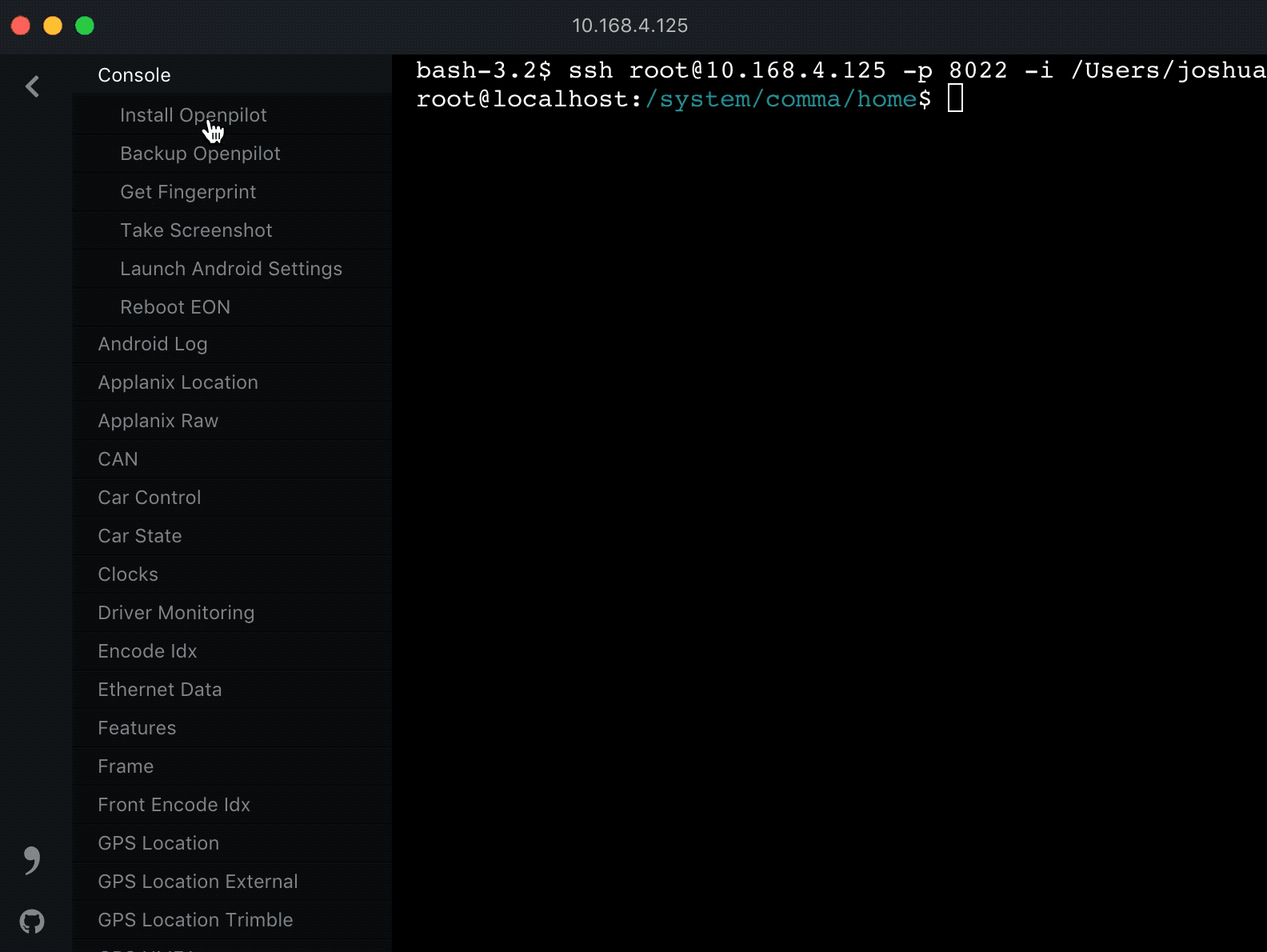Select the Console menu item
The height and width of the screenshot is (952, 1267).
click(x=232, y=75)
